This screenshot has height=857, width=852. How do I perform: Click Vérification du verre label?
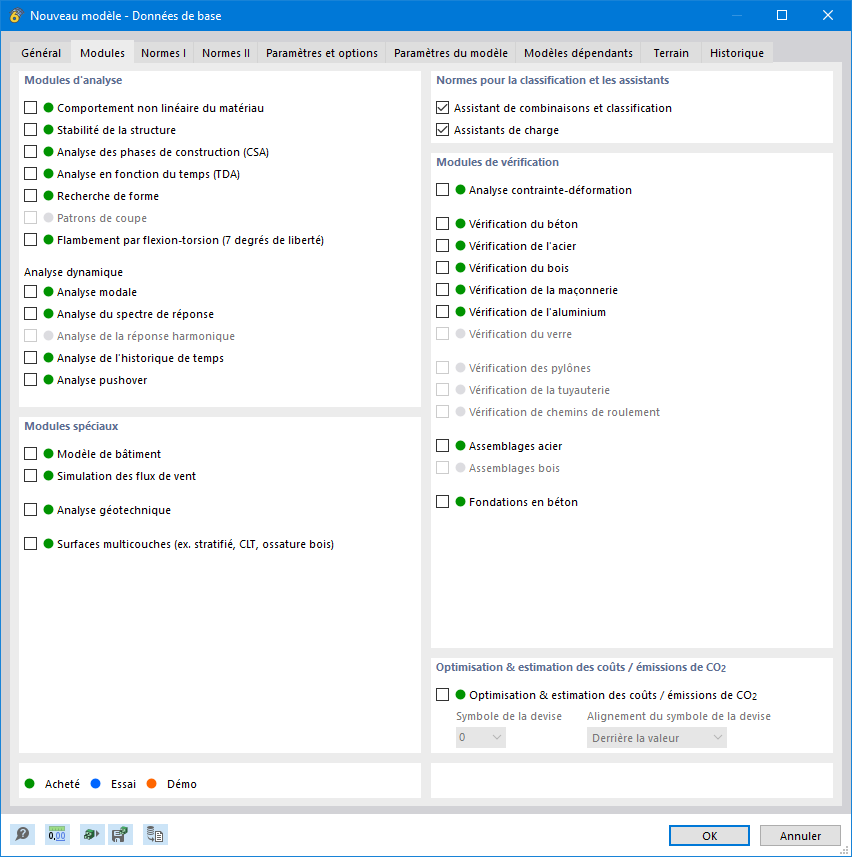pyautogui.click(x=520, y=333)
